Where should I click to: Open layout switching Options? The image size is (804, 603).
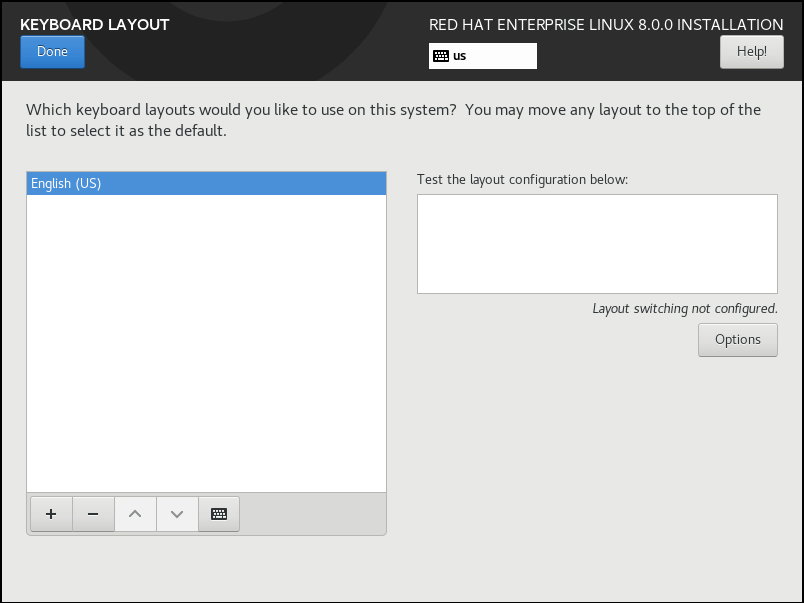tap(738, 340)
